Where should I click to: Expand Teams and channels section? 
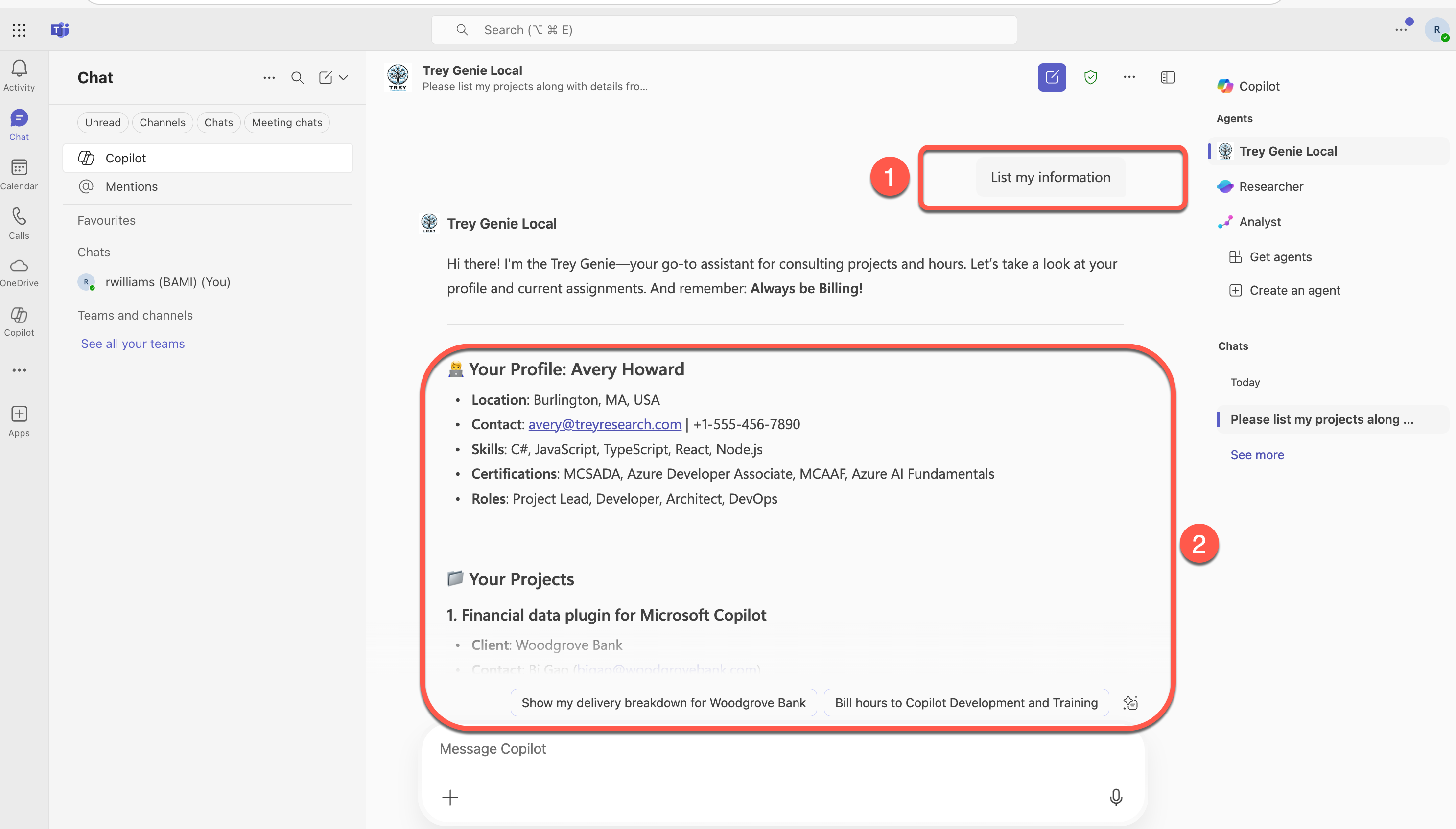[135, 316]
